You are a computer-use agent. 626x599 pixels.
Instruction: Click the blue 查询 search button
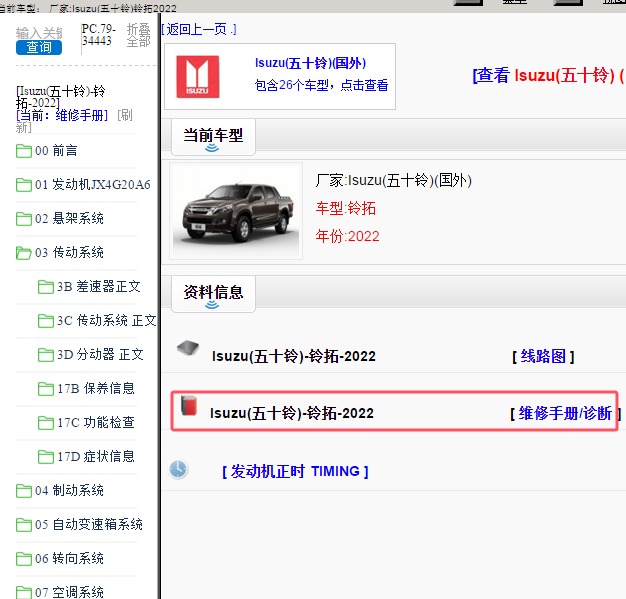pyautogui.click(x=39, y=47)
